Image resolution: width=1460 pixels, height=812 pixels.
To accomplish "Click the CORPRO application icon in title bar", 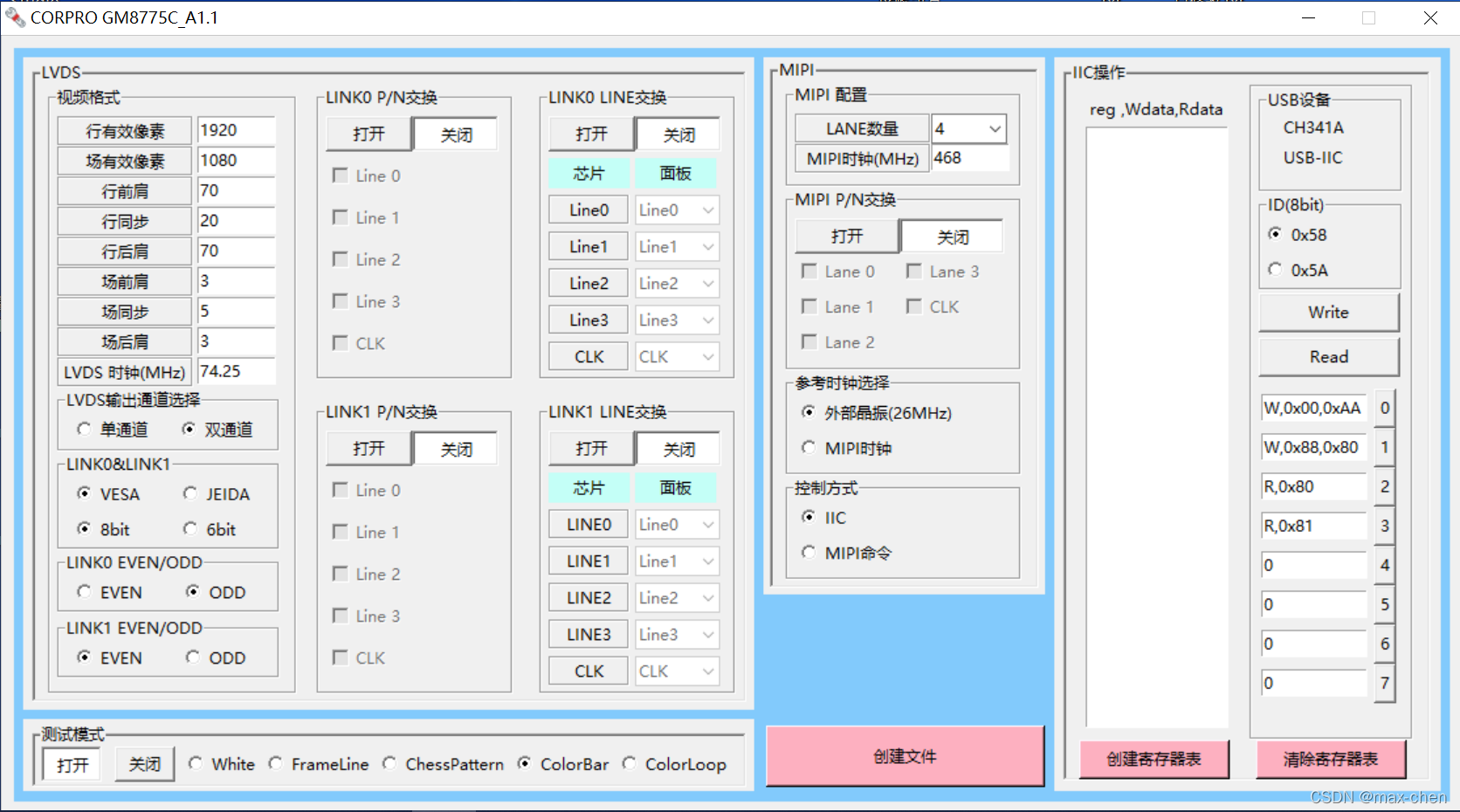I will (15, 17).
